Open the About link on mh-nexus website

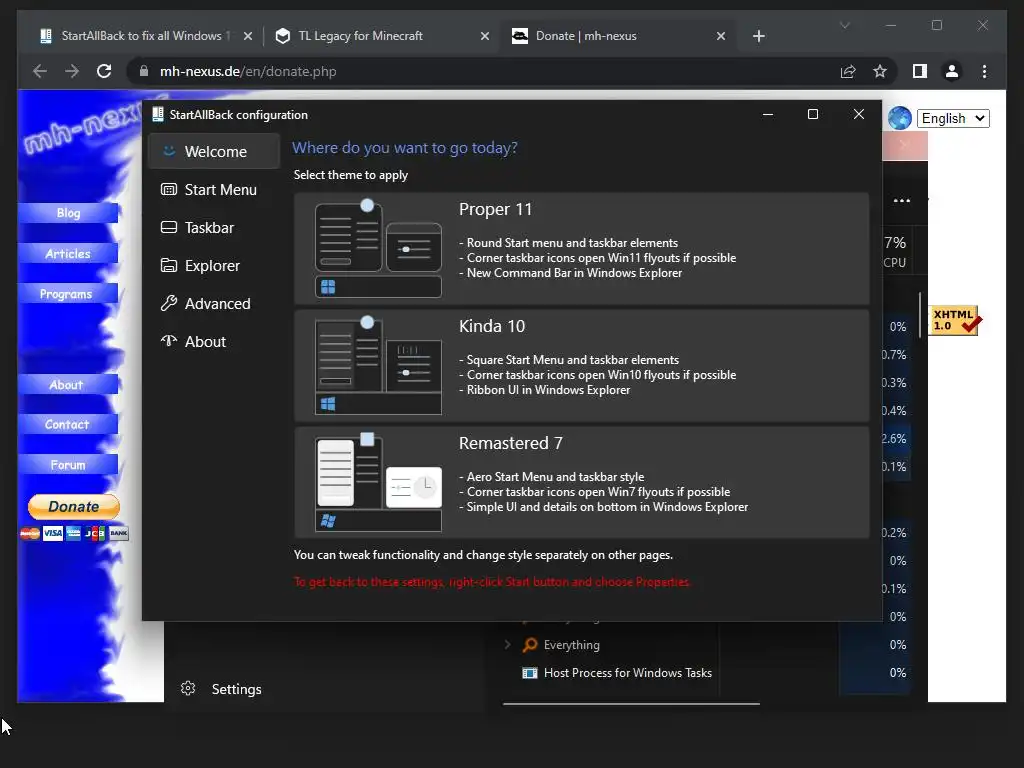click(x=69, y=385)
